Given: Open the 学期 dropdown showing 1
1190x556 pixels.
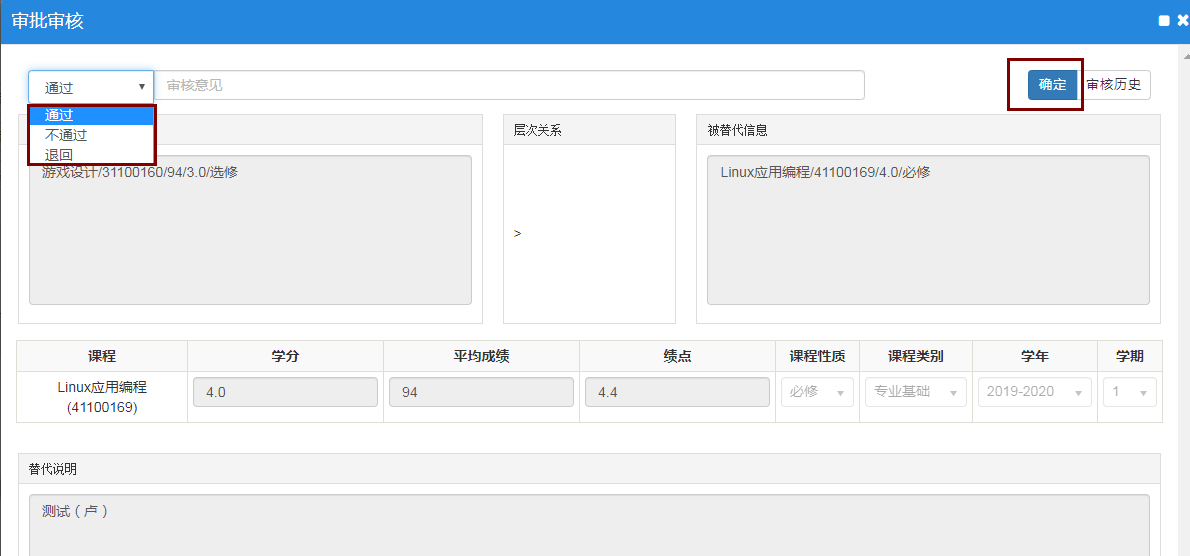Looking at the screenshot, I should tap(1129, 392).
